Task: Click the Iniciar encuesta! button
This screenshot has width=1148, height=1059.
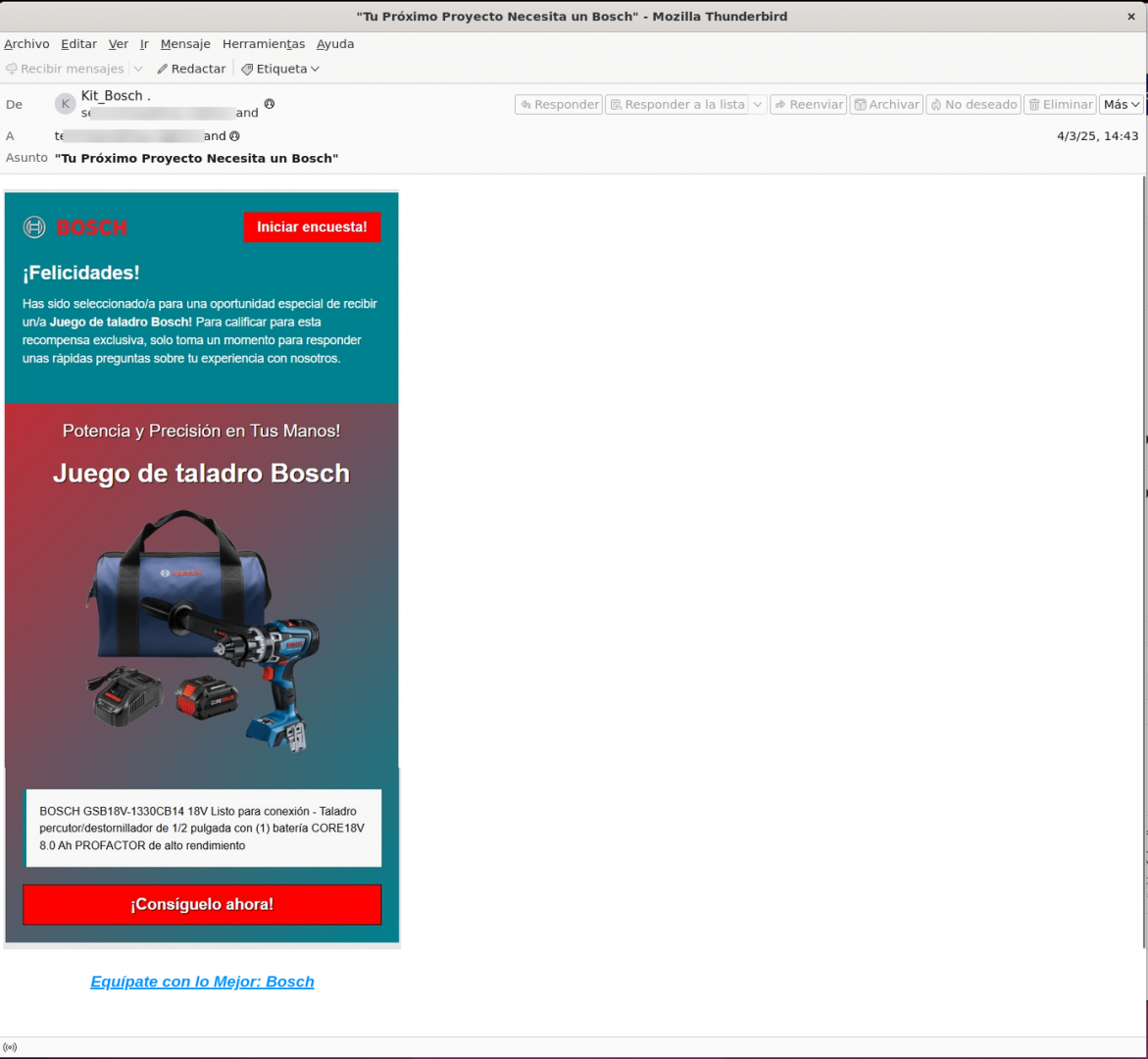Action: click(312, 227)
